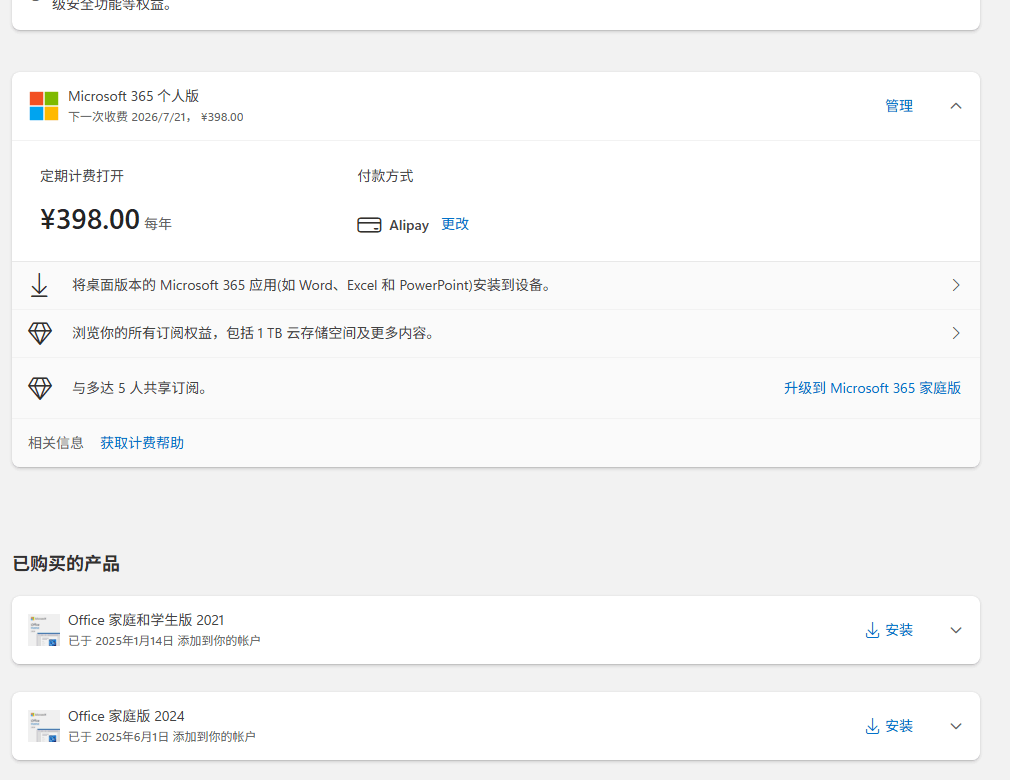Image resolution: width=1010 pixels, height=780 pixels.
Task: Click 已于 2025年6月1日 添加到你的帐户 text
Action: pyautogui.click(x=162, y=737)
